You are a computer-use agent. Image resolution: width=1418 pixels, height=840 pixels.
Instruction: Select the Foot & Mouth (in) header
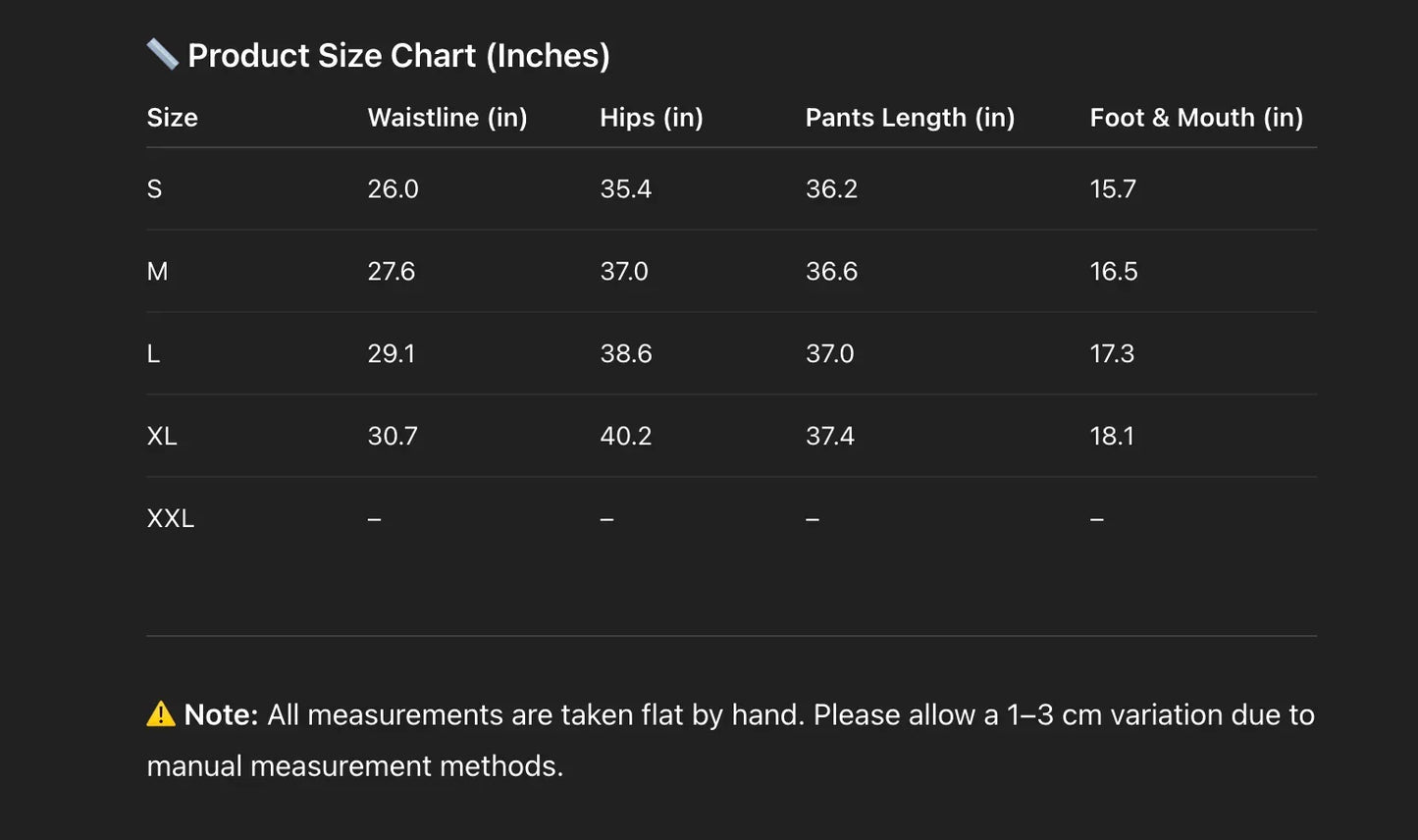click(1196, 118)
